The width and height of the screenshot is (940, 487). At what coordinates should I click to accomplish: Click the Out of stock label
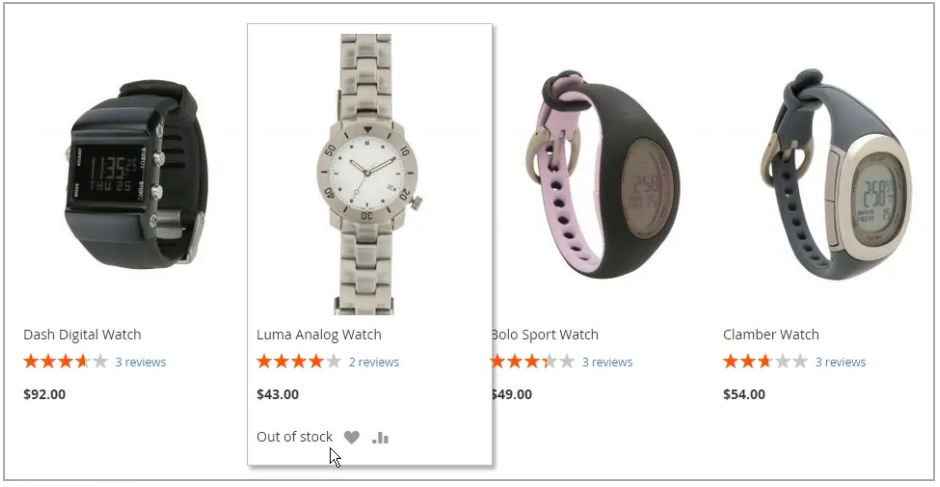pyautogui.click(x=294, y=437)
